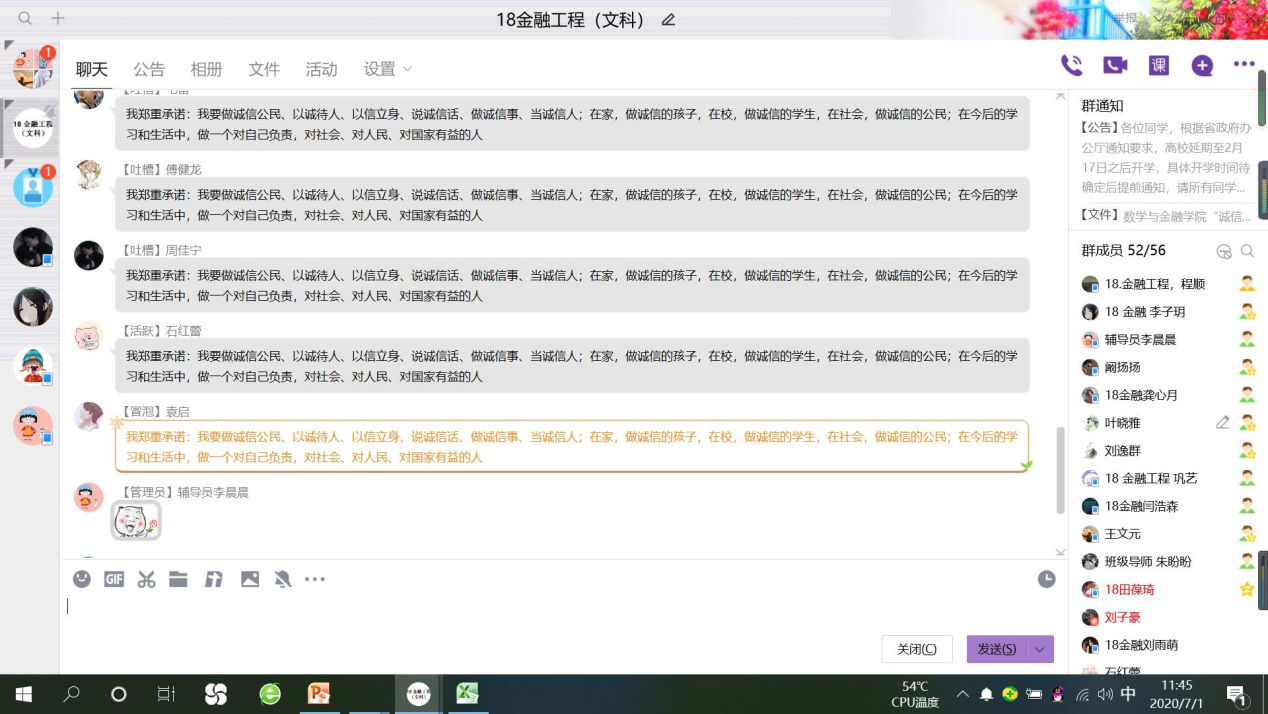Open the send button dropdown arrow
1268x714 pixels.
[1040, 649]
